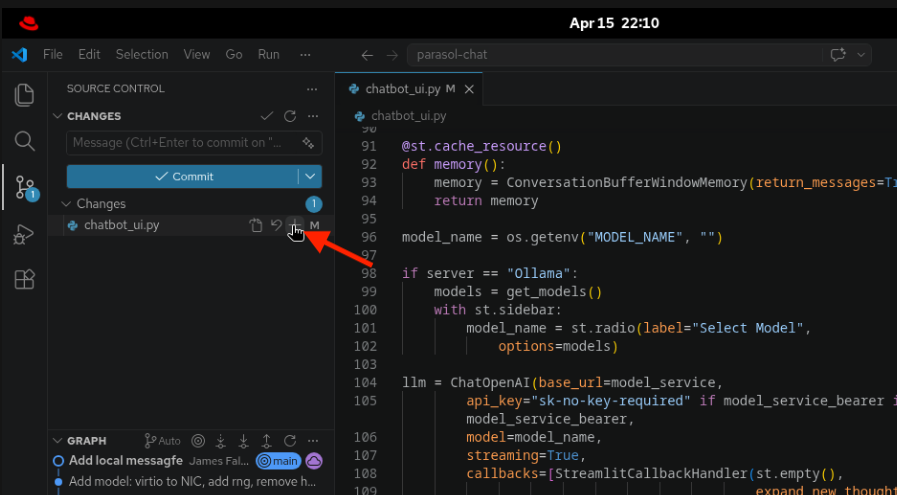The height and width of the screenshot is (495, 897).
Task: Open the Extensions view
Action: (25, 280)
